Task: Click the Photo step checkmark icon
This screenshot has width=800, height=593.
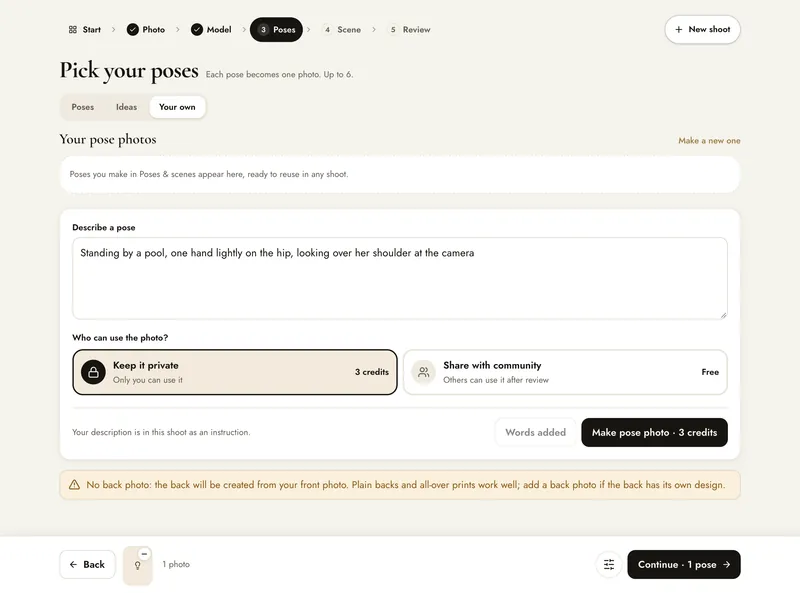Action: click(133, 30)
